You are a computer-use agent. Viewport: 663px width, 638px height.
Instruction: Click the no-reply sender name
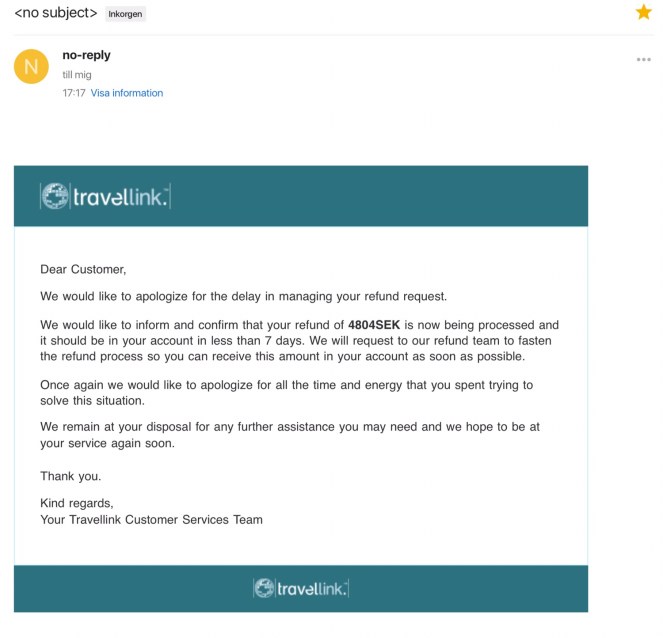point(86,56)
